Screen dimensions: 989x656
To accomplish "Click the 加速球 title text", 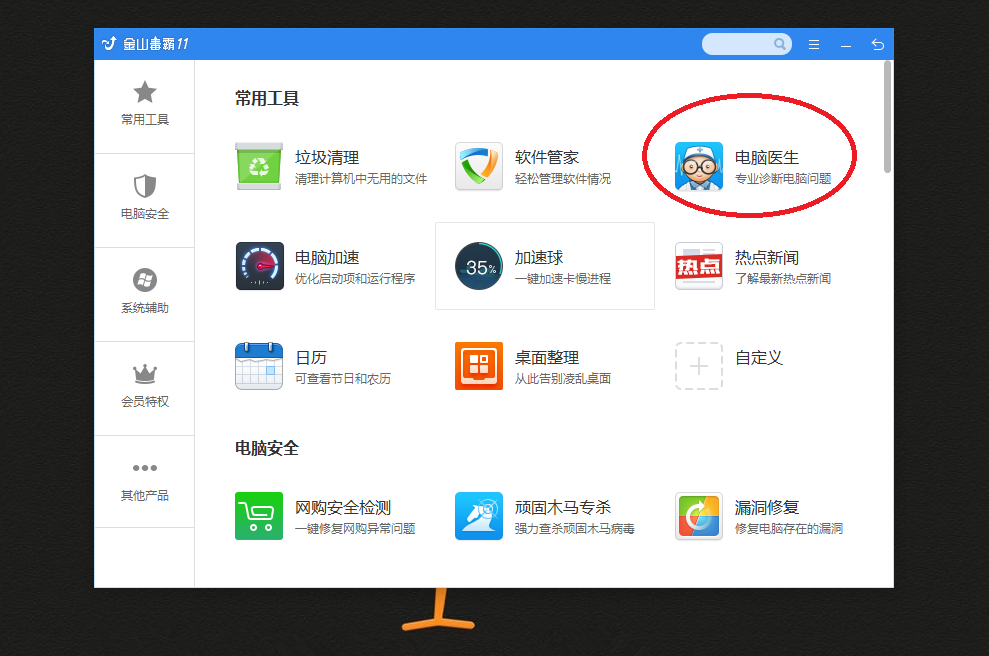I will pos(539,257).
